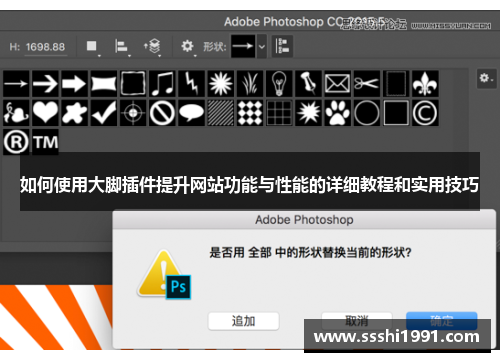The image size is (500, 362).
Task: Choose the circle frame shape
Action: coord(367,113)
